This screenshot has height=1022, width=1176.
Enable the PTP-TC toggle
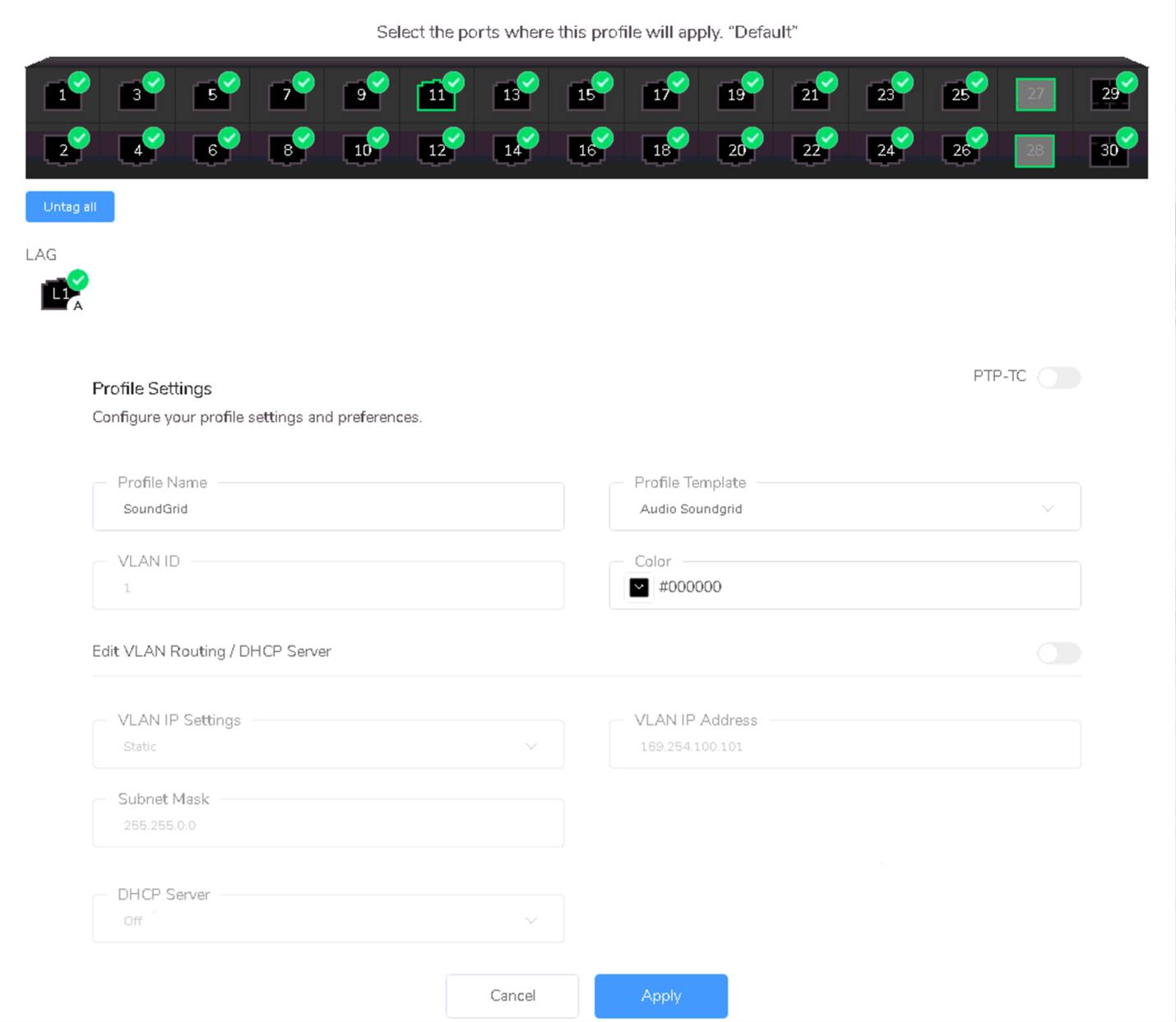pyautogui.click(x=1058, y=377)
